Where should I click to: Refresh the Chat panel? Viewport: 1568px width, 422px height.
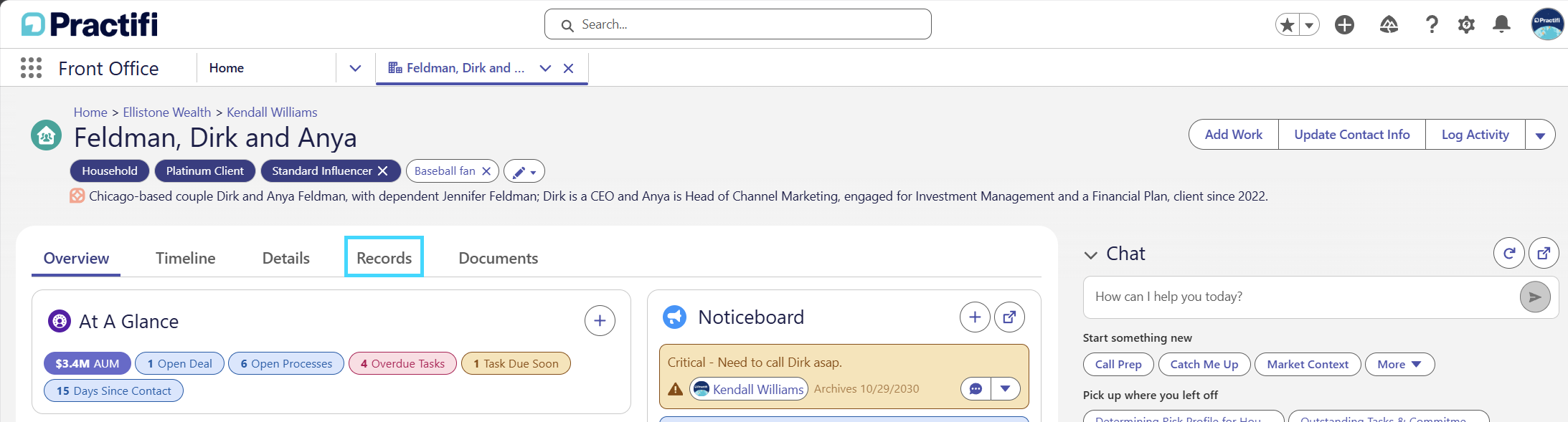point(1509,253)
